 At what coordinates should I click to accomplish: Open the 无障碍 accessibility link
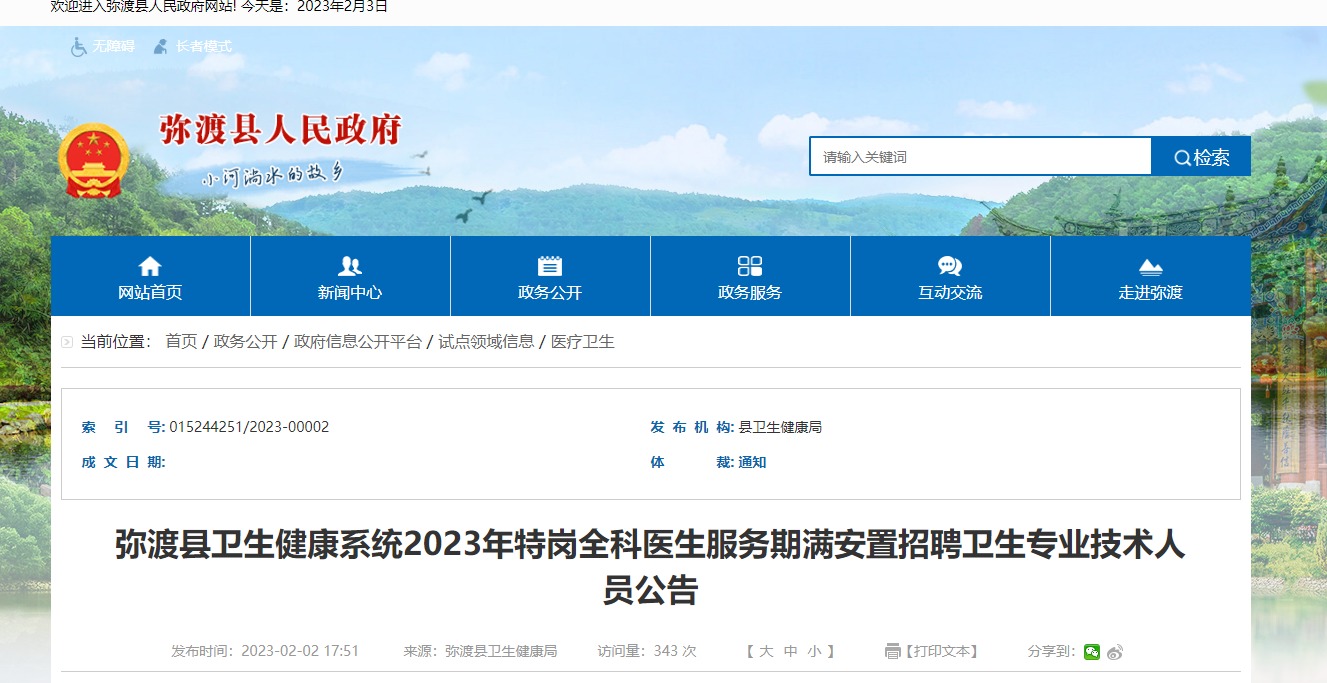point(113,46)
